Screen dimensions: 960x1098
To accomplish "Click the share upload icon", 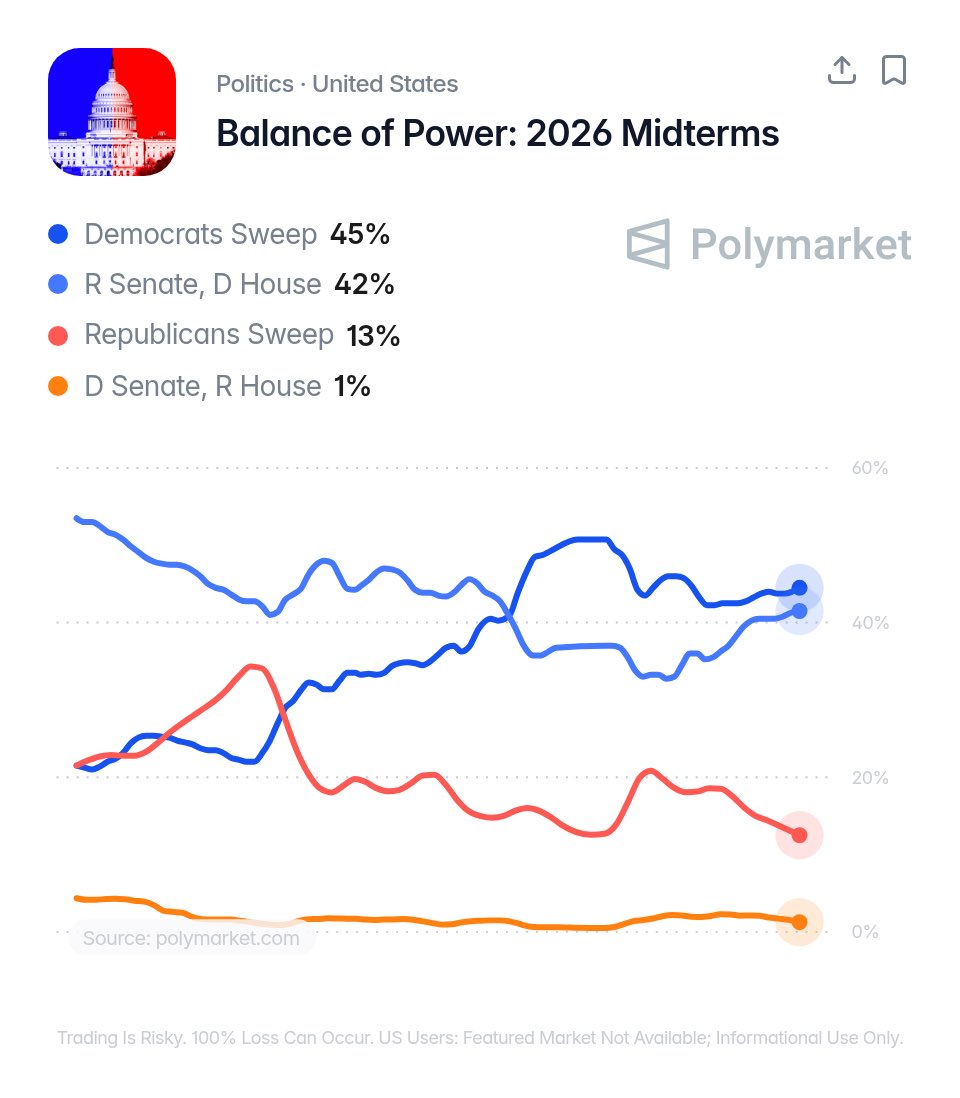I will 842,70.
